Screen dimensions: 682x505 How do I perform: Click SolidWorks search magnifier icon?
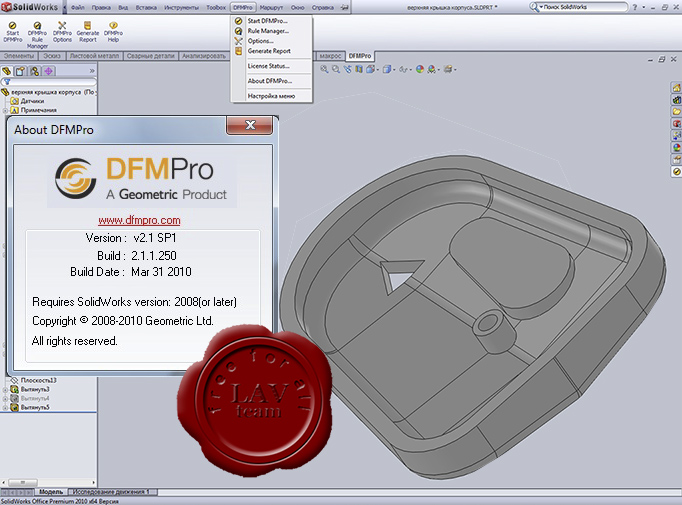click(x=534, y=7)
